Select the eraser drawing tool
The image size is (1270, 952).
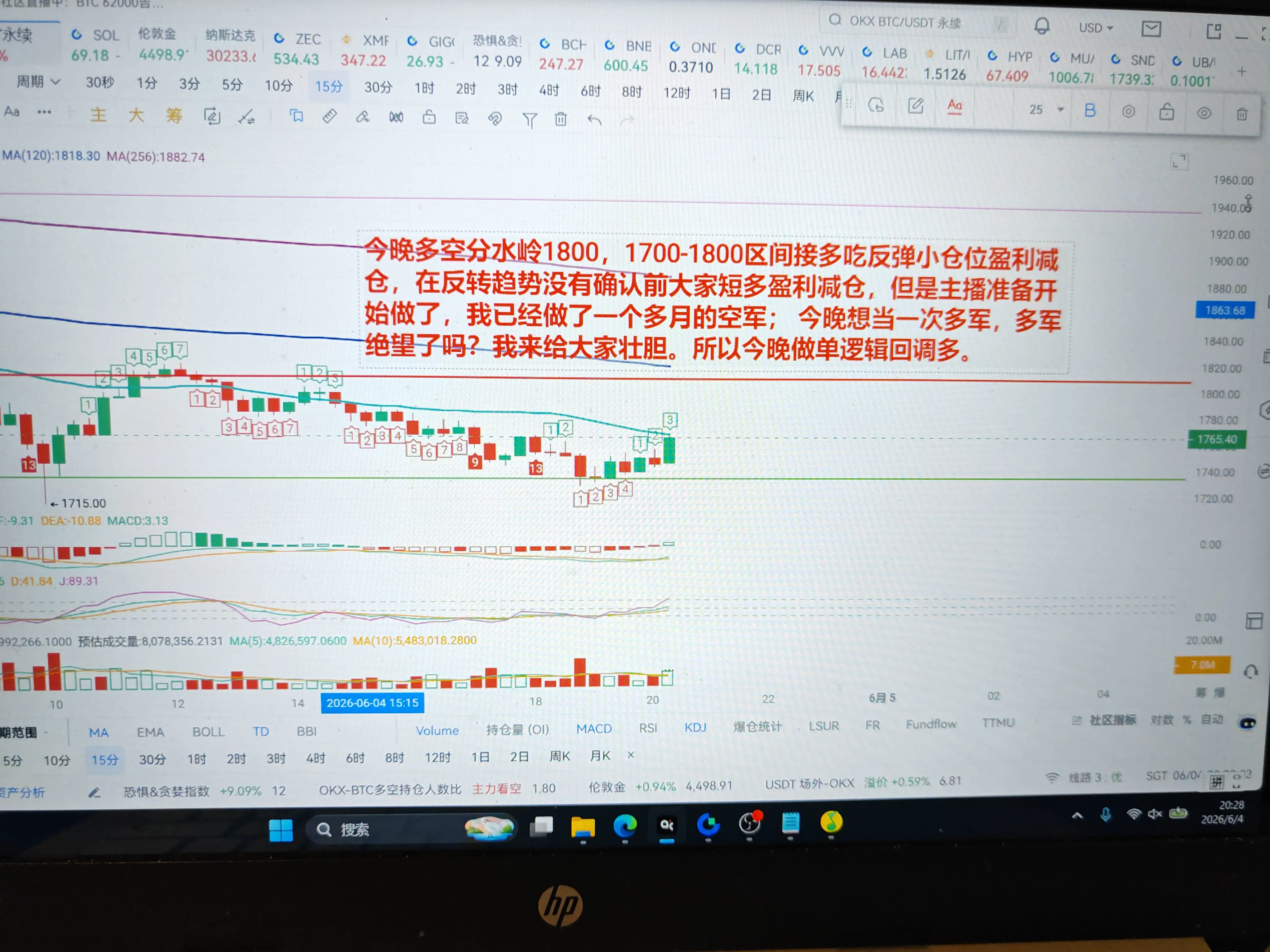point(362,118)
